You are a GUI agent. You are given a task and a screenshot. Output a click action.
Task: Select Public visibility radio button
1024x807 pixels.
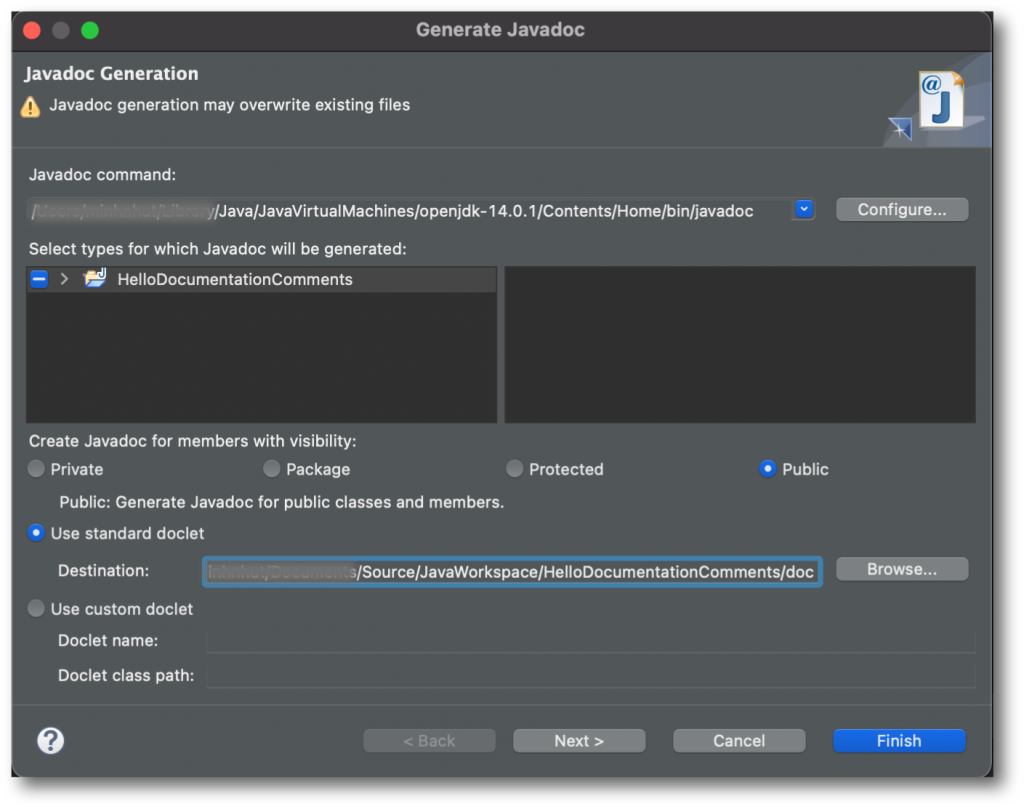pyautogui.click(x=767, y=468)
